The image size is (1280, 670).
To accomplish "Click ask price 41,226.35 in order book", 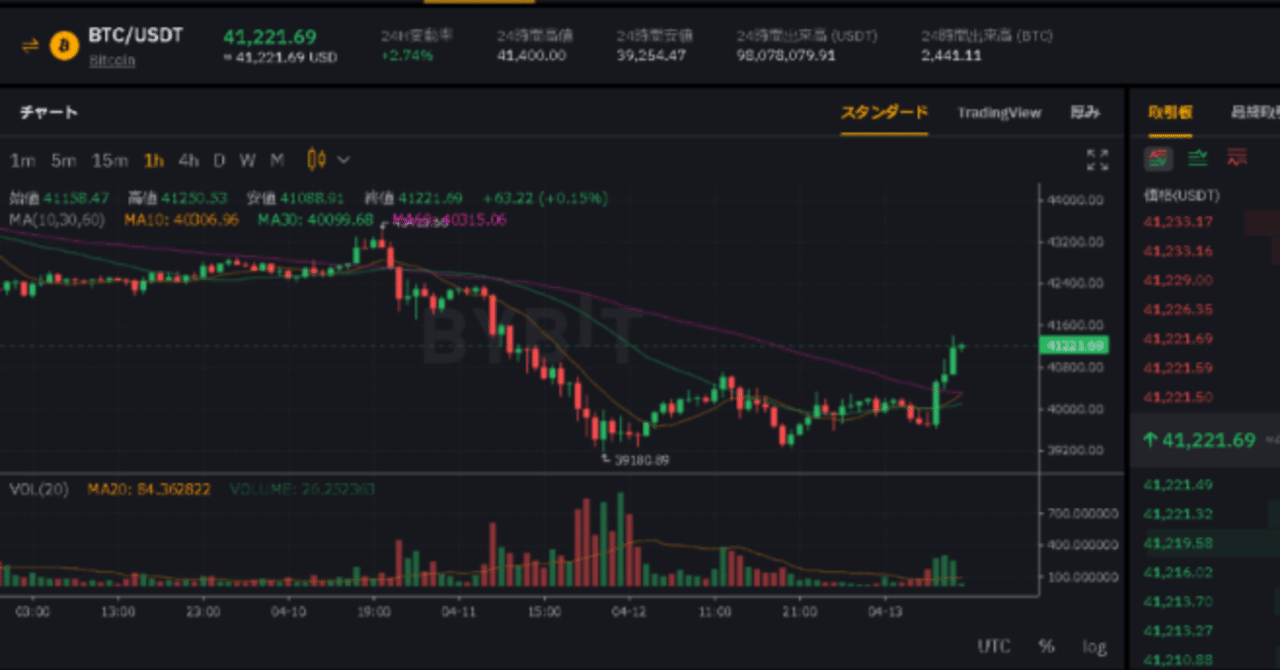I will point(1178,309).
